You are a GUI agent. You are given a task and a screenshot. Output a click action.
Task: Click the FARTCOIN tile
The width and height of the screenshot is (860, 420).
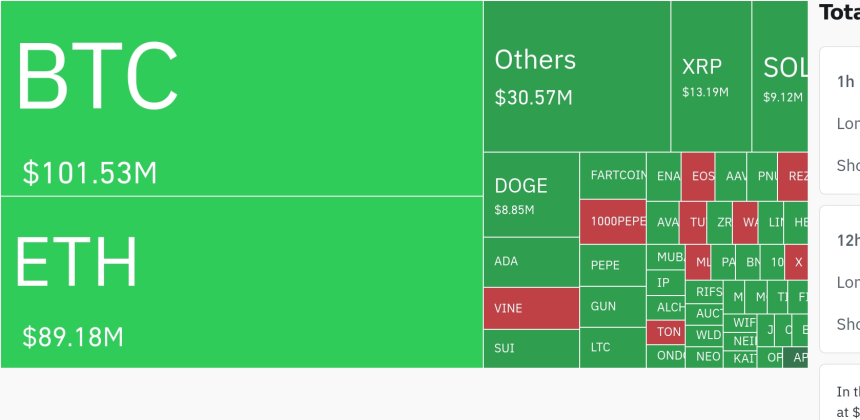[x=613, y=176]
